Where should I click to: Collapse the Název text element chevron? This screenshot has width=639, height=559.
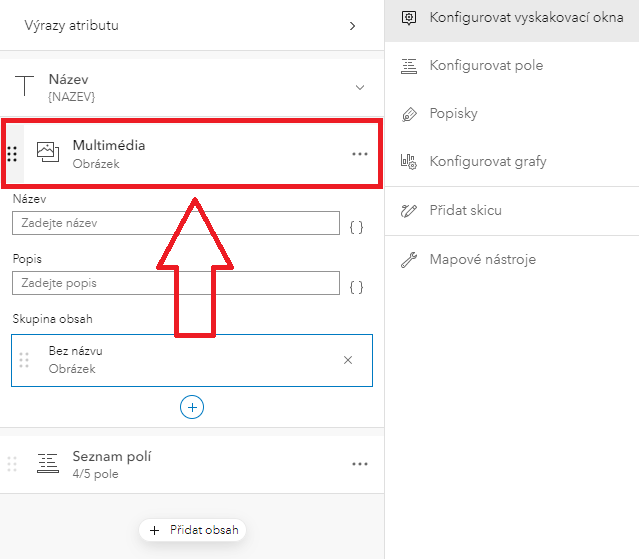click(360, 88)
